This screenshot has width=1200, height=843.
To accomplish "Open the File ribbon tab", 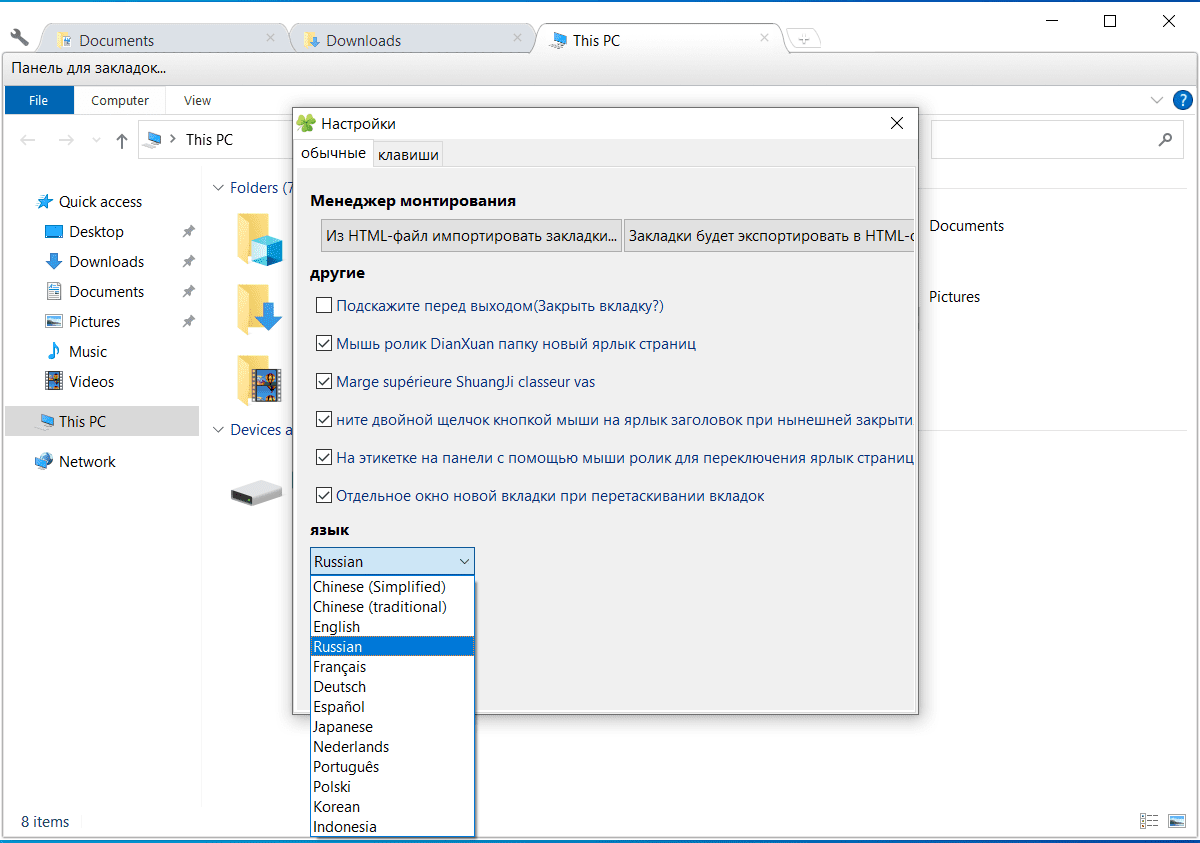I will (39, 100).
